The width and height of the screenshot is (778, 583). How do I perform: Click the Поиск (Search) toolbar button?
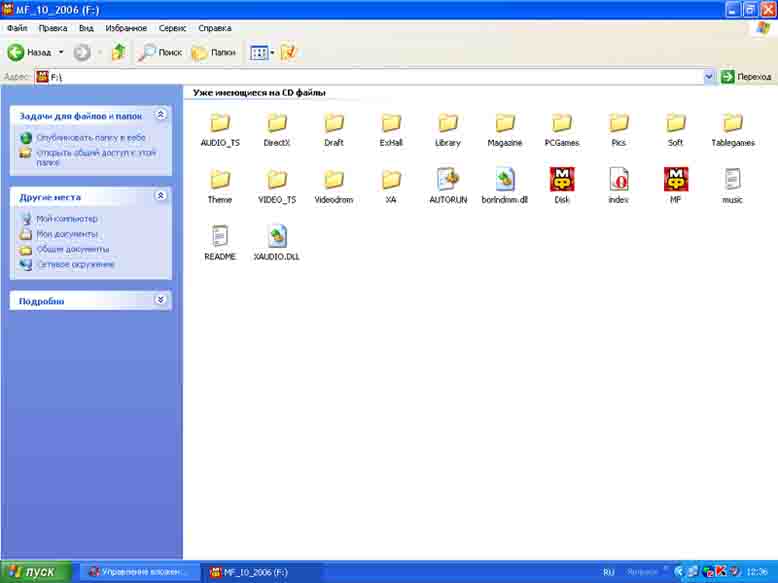[x=160, y=52]
